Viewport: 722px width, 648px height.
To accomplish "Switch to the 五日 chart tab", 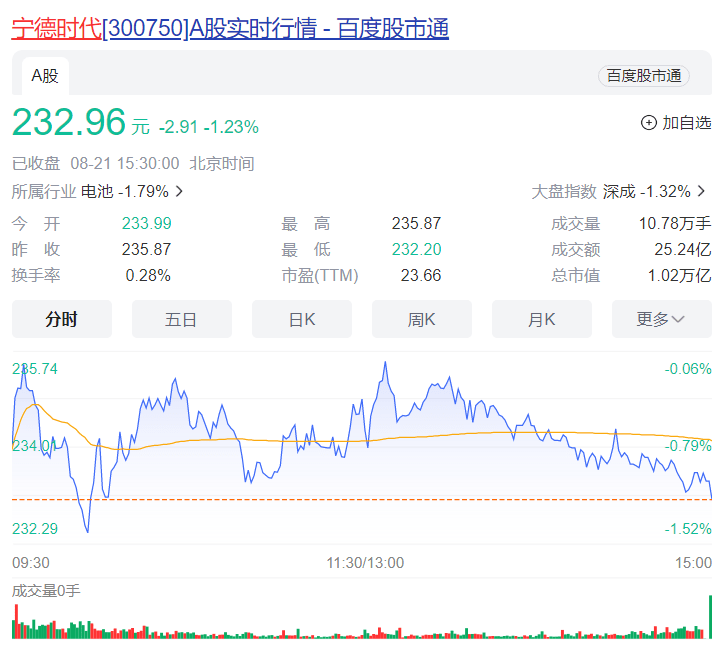I will coord(181,320).
